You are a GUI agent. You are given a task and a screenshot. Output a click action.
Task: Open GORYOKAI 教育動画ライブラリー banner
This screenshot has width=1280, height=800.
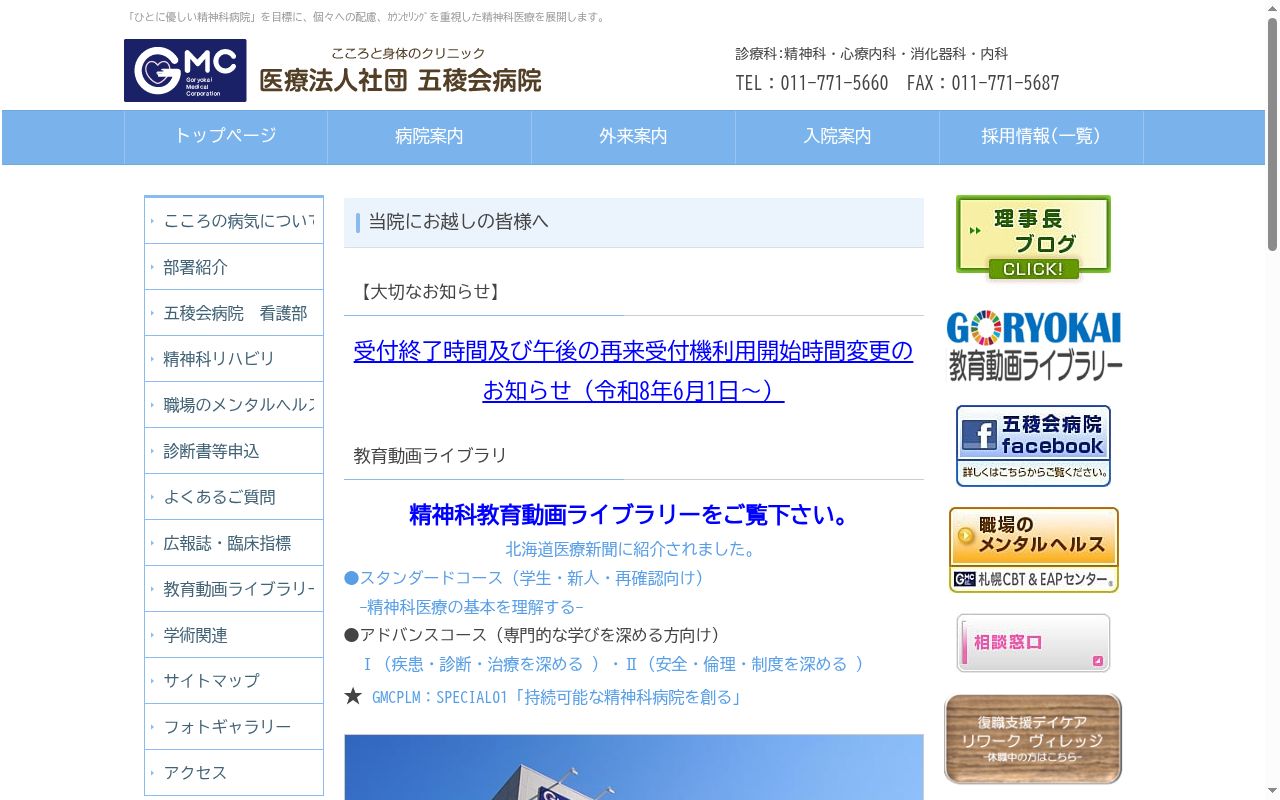(1034, 345)
